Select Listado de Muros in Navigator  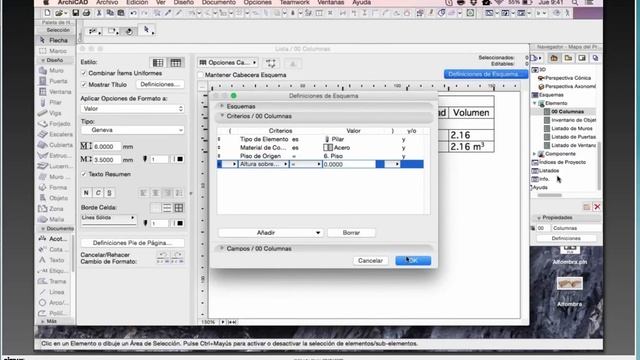[x=573, y=129]
